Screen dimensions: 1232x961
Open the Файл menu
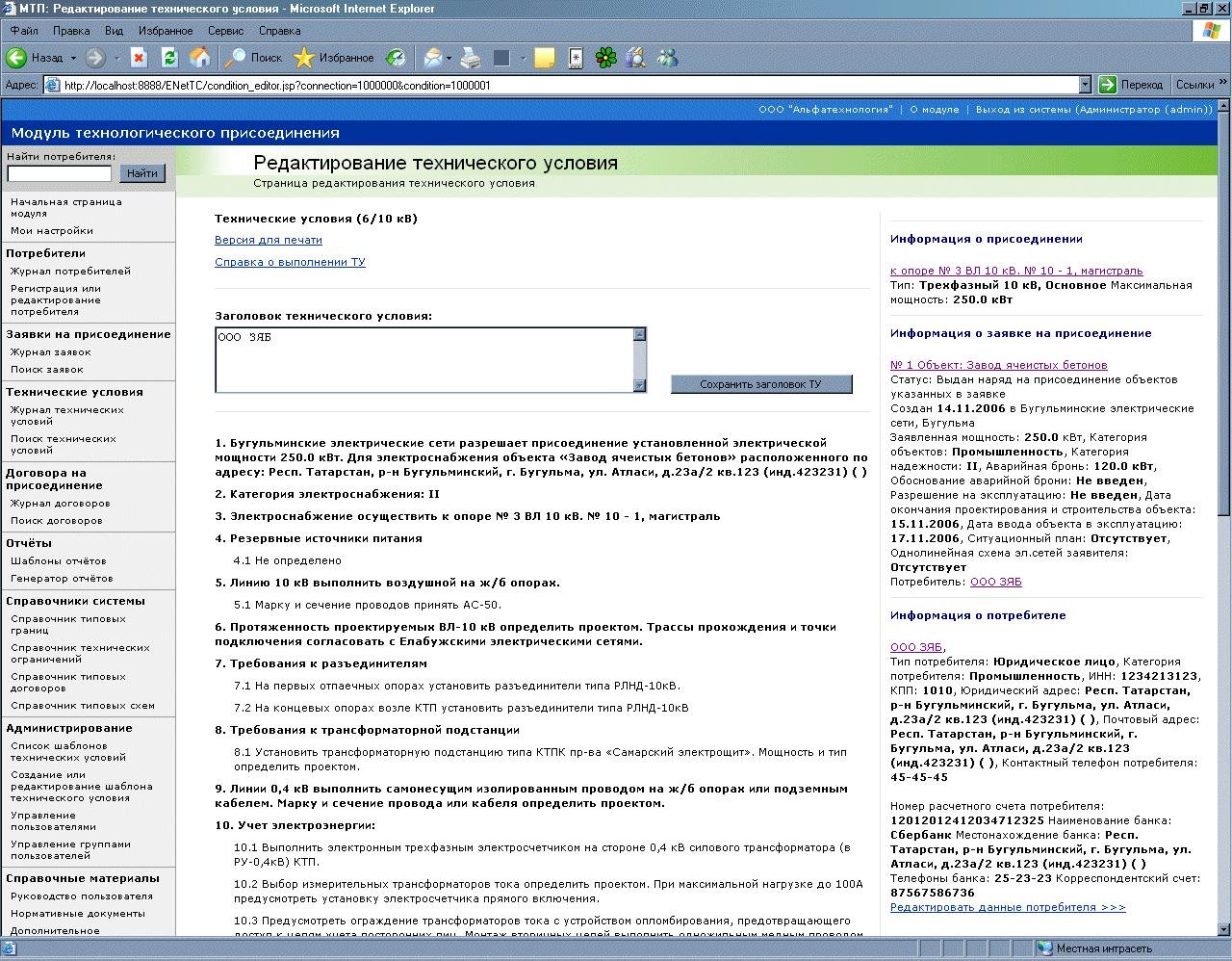(24, 31)
